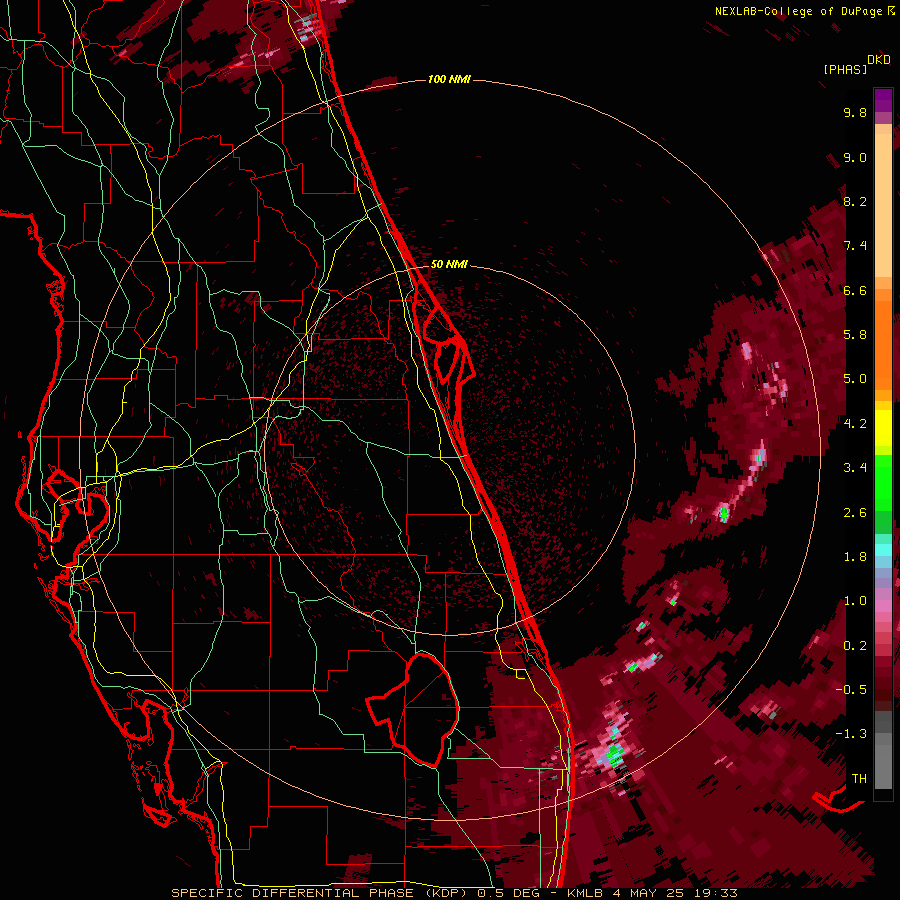
Task: Click the 3.4 value on the scale
Action: click(855, 468)
